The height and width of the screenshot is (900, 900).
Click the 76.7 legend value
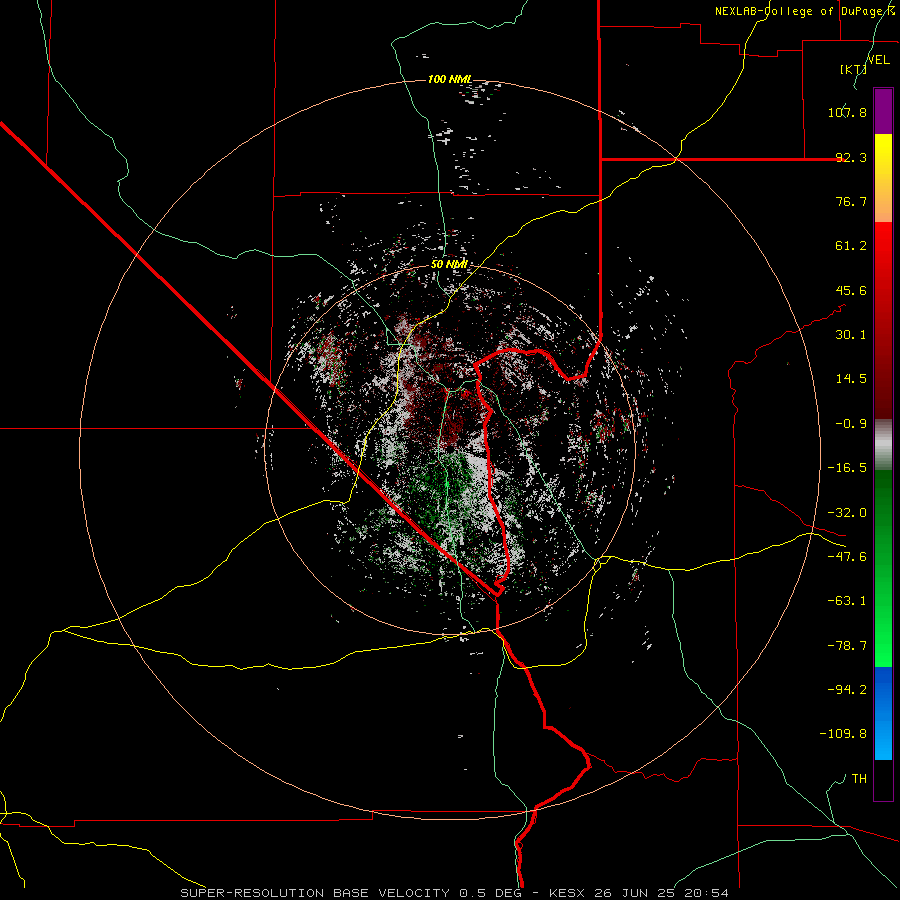tap(851, 201)
